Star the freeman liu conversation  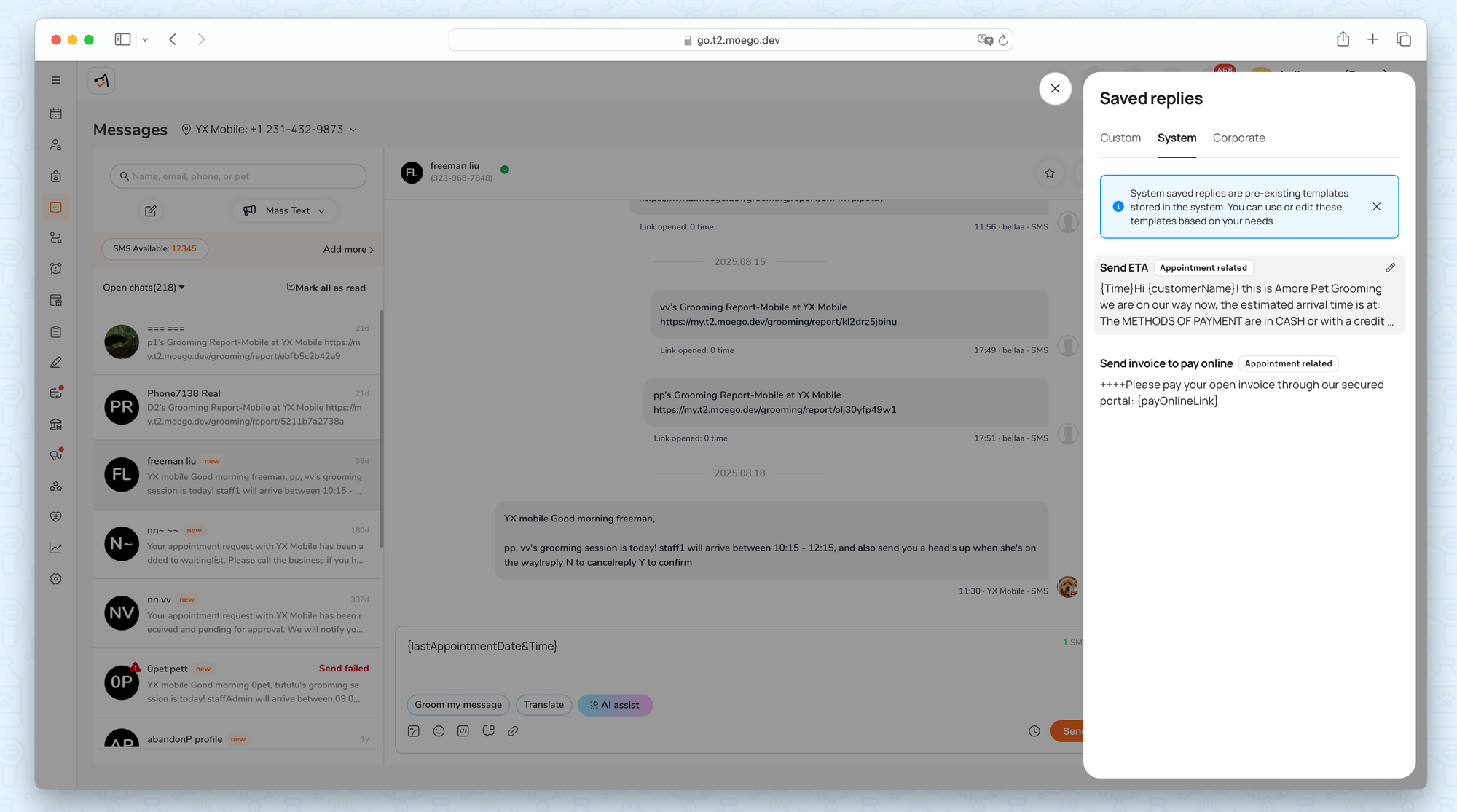[1049, 173]
